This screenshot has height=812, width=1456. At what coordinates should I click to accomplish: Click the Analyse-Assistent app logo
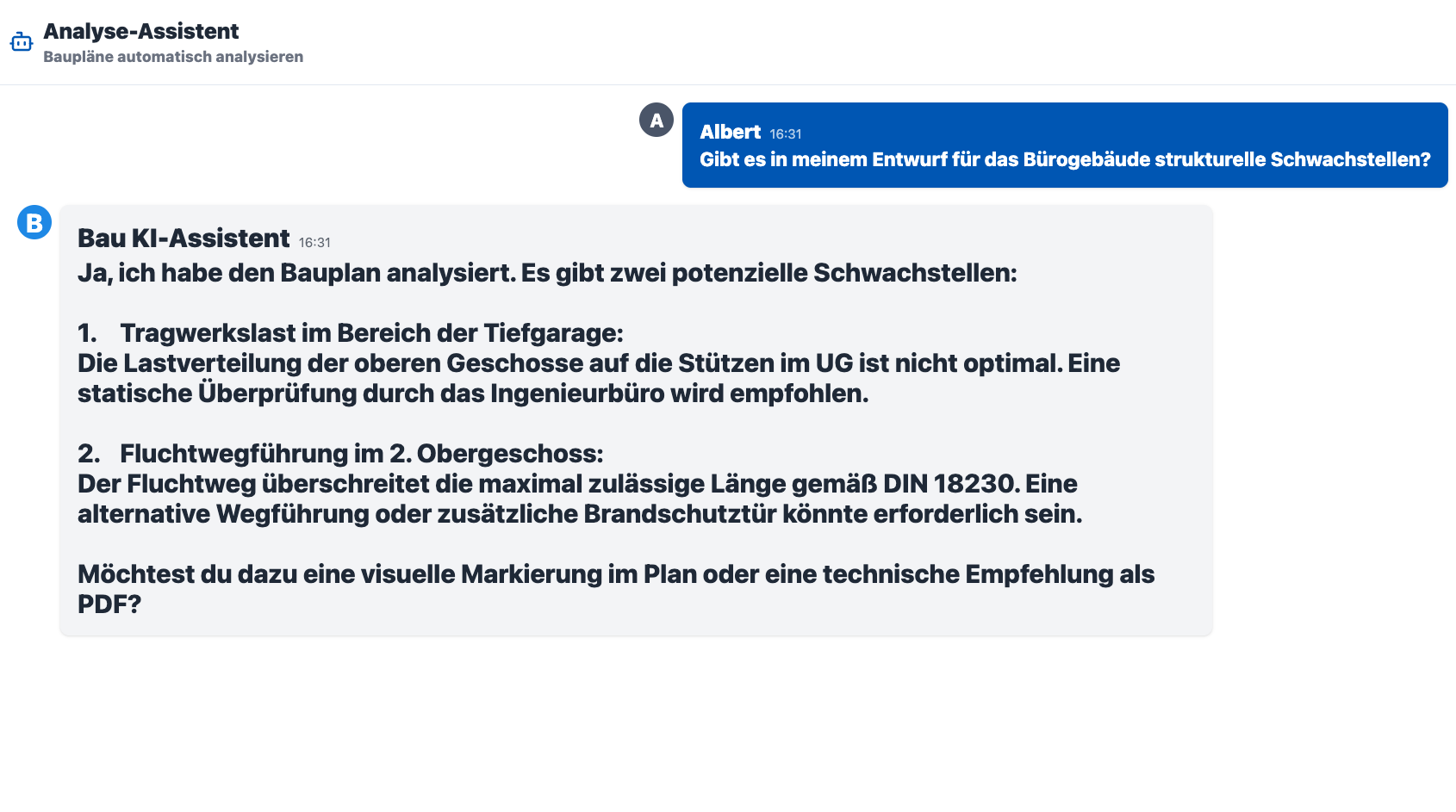click(x=22, y=40)
